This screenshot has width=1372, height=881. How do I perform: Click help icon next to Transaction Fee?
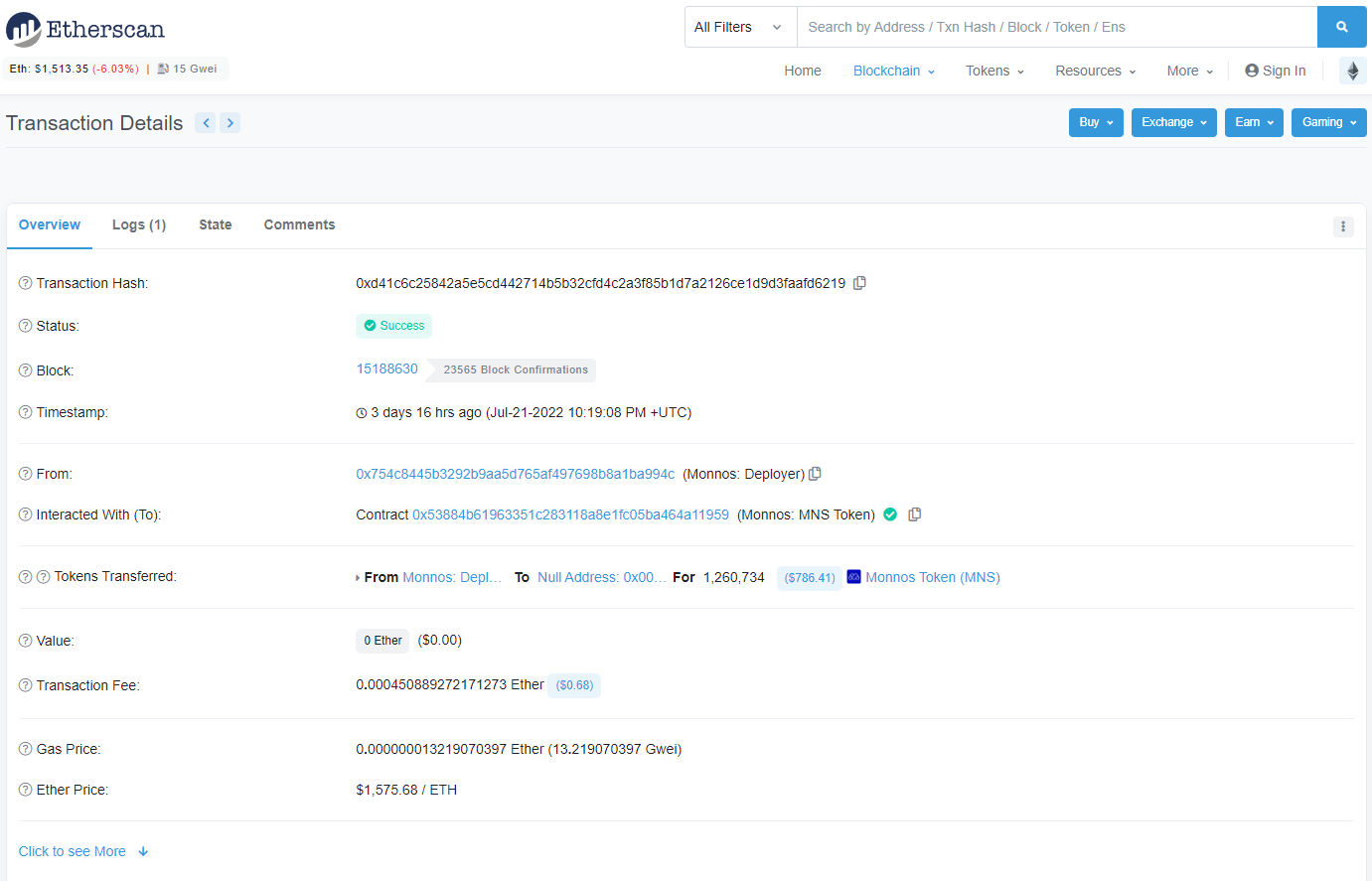pos(26,685)
